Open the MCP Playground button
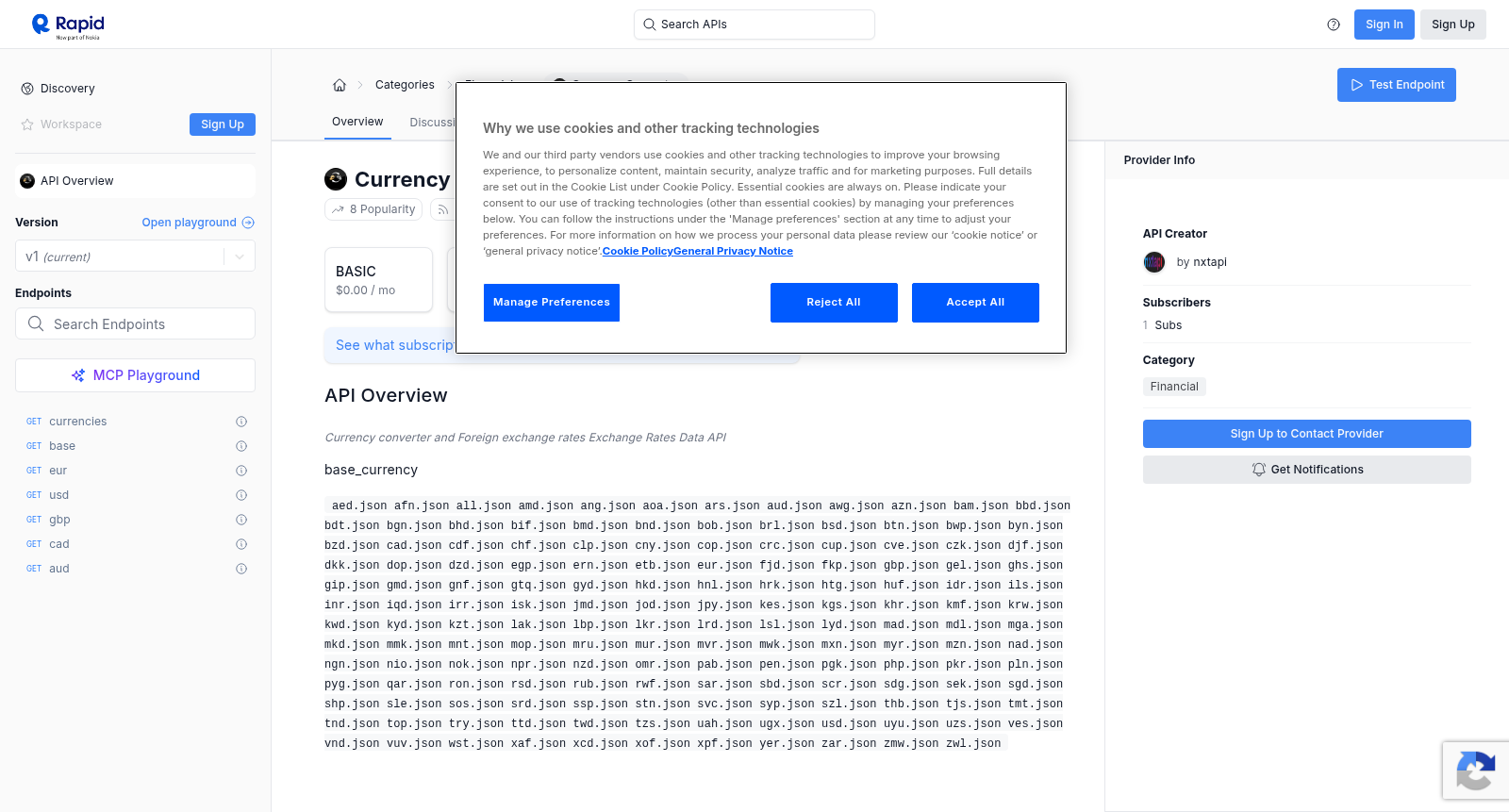Screen dimensions: 1509x812 click(x=135, y=375)
